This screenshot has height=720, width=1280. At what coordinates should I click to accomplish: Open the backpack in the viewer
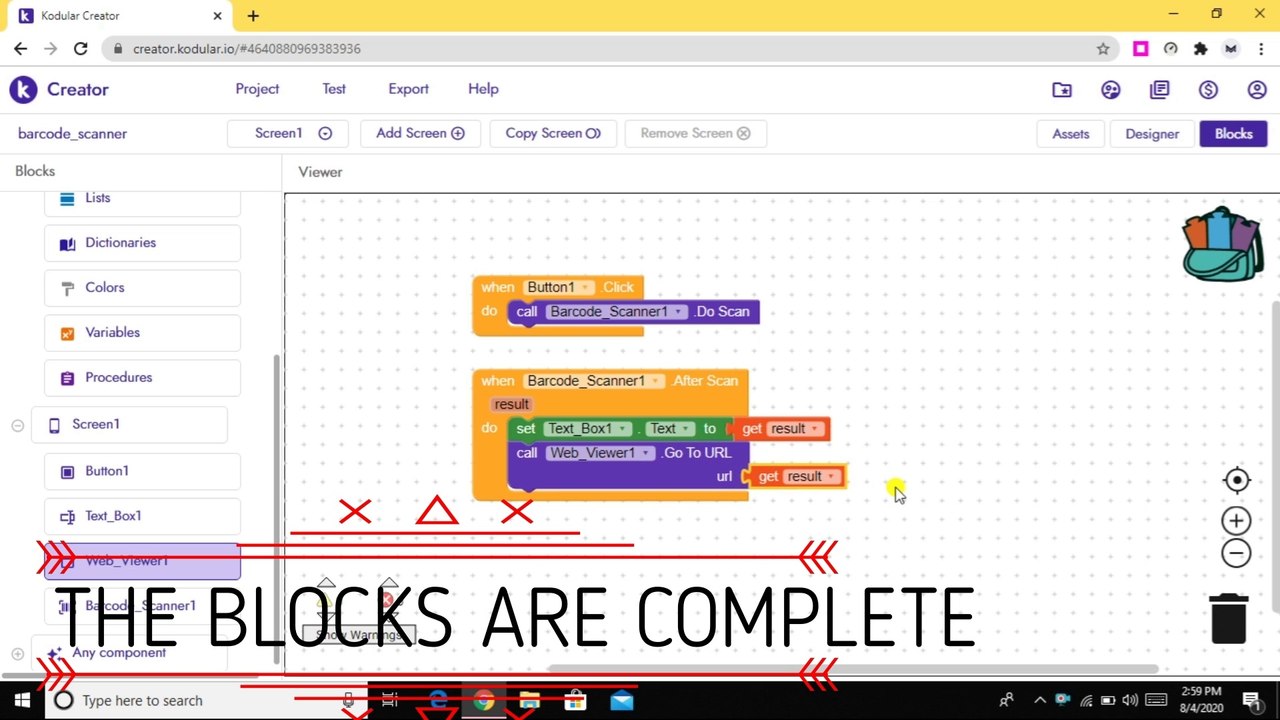1222,244
